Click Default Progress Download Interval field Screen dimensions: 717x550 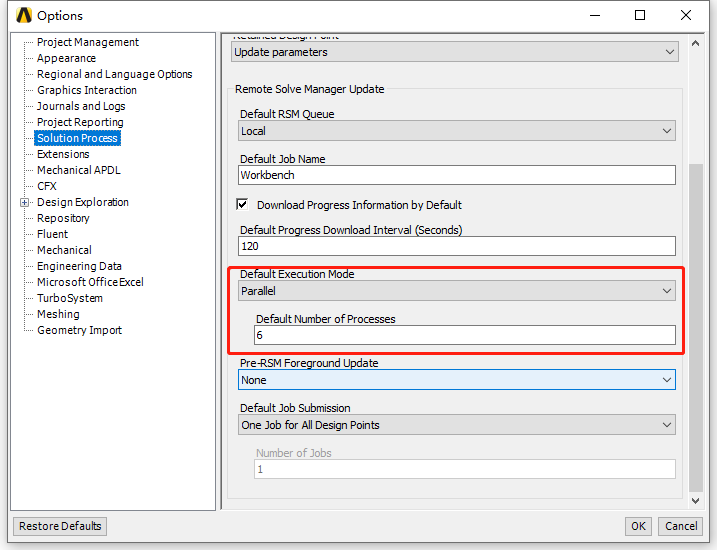[456, 246]
